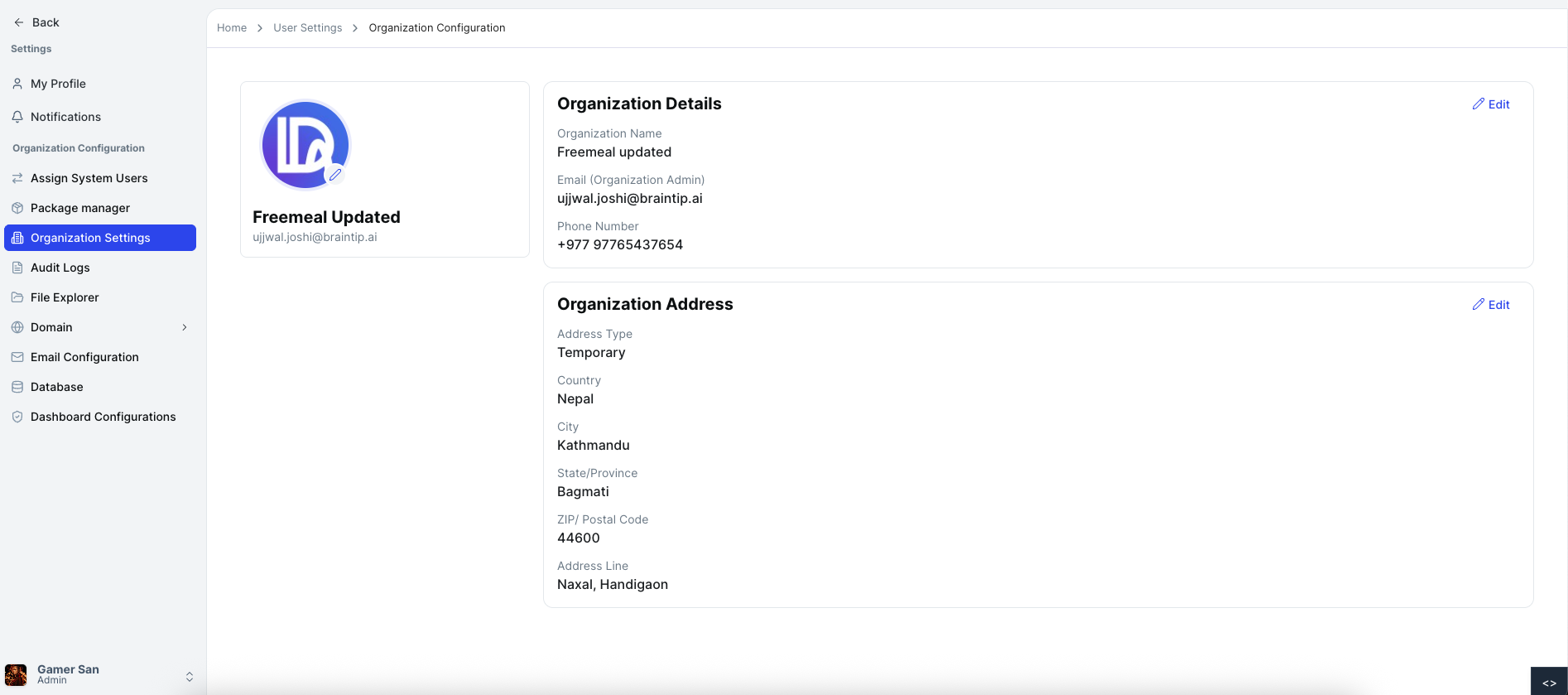Screen dimensions: 1568x695
Task: Click email under Freemeal Updated card
Action: [x=315, y=237]
